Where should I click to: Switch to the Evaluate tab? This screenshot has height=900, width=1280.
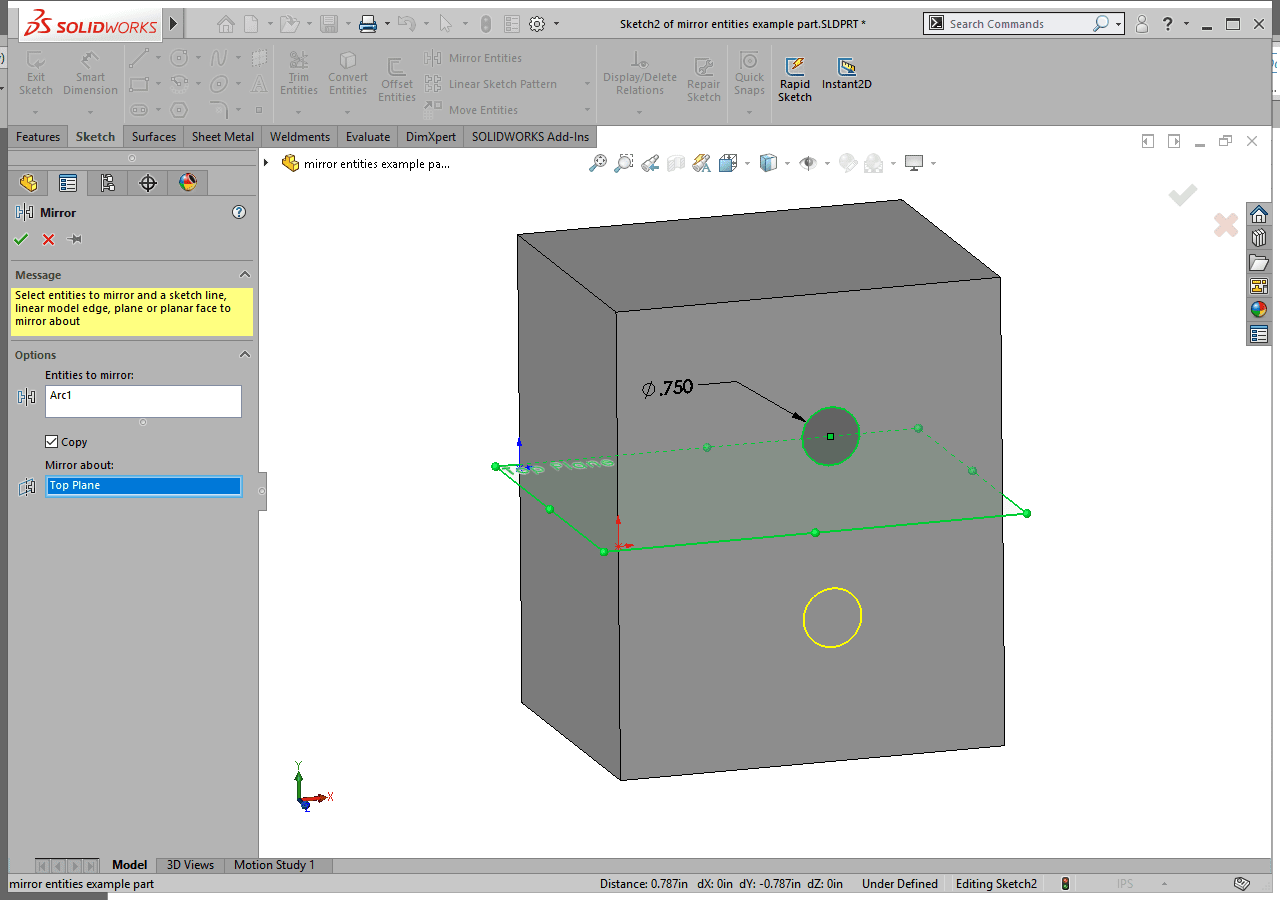368,137
